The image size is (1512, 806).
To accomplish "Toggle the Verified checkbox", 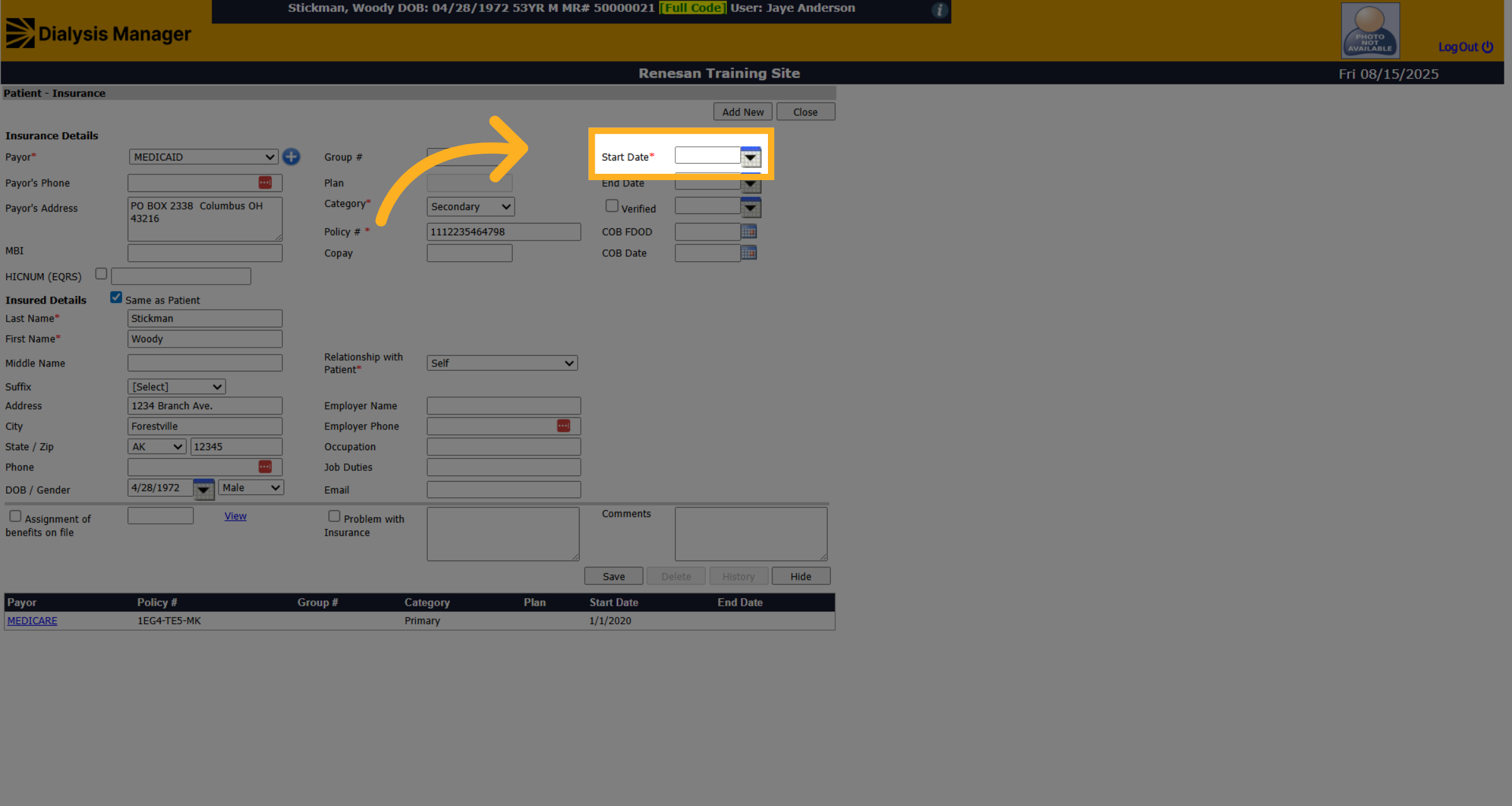I will 612,206.
